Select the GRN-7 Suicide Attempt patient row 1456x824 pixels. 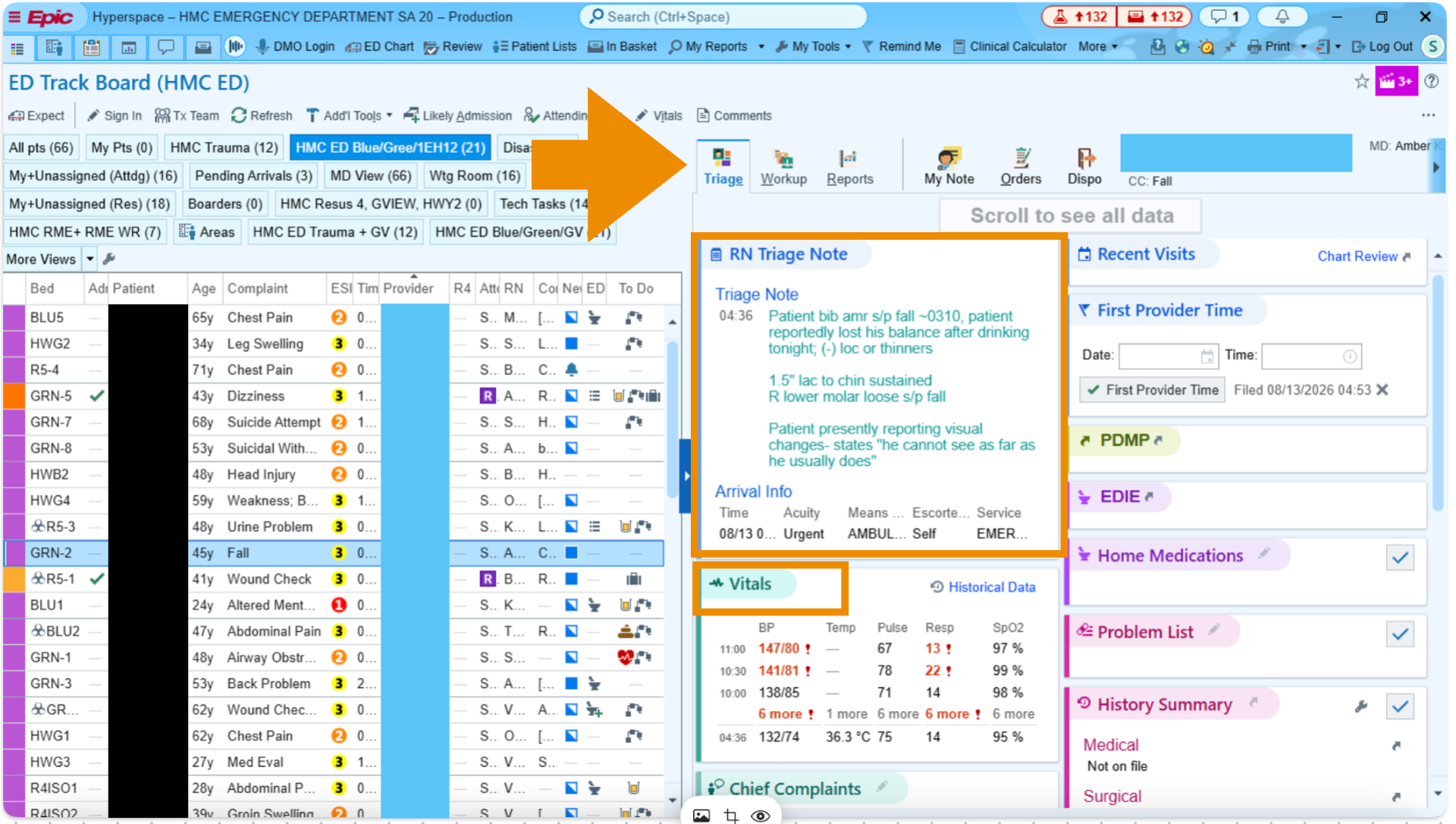[x=334, y=422]
